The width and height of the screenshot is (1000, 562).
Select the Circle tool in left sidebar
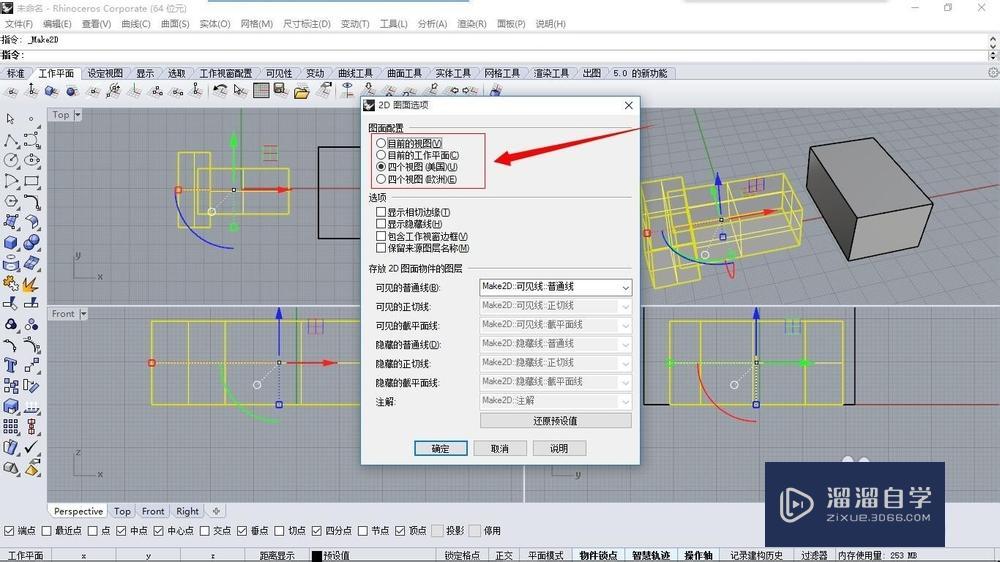click(10, 160)
